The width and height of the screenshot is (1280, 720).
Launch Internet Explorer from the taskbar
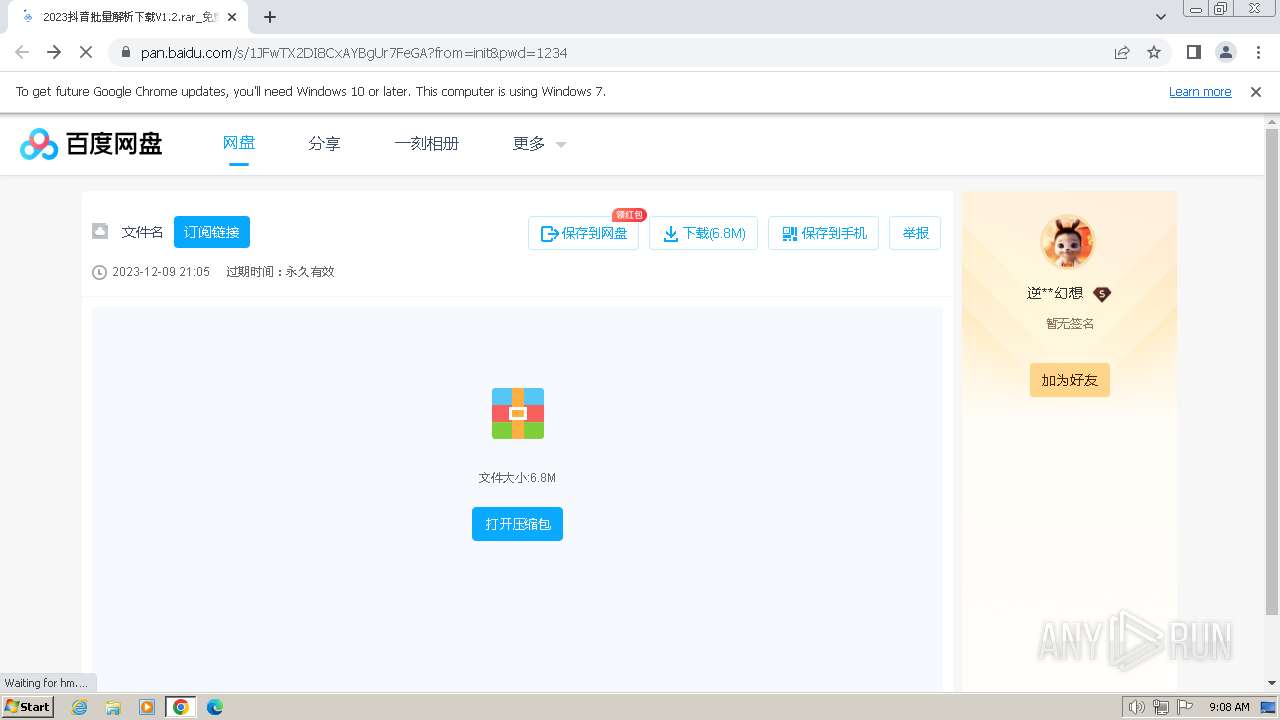point(80,707)
